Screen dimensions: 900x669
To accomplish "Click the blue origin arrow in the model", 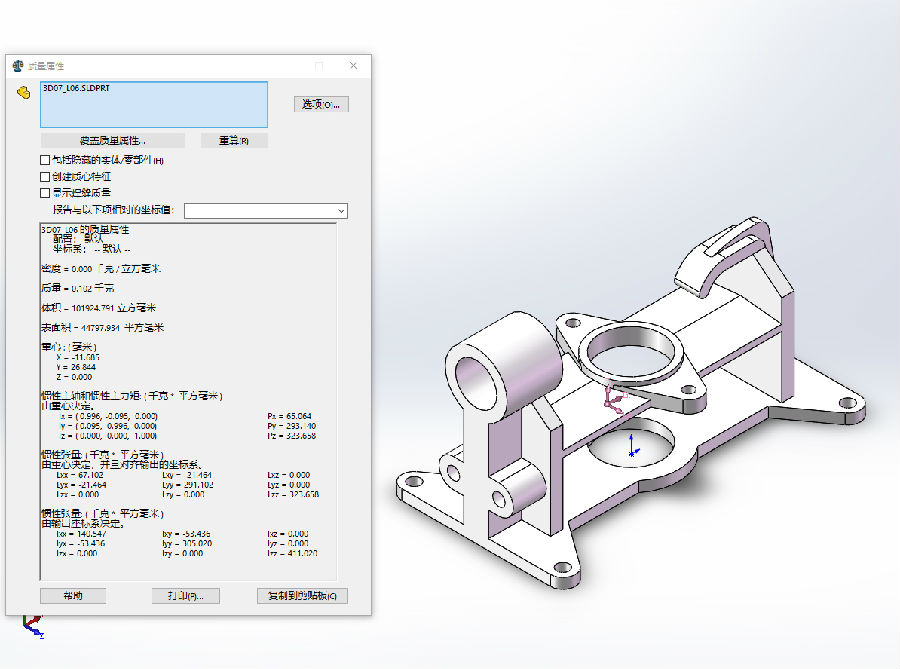I will pyautogui.click(x=631, y=446).
